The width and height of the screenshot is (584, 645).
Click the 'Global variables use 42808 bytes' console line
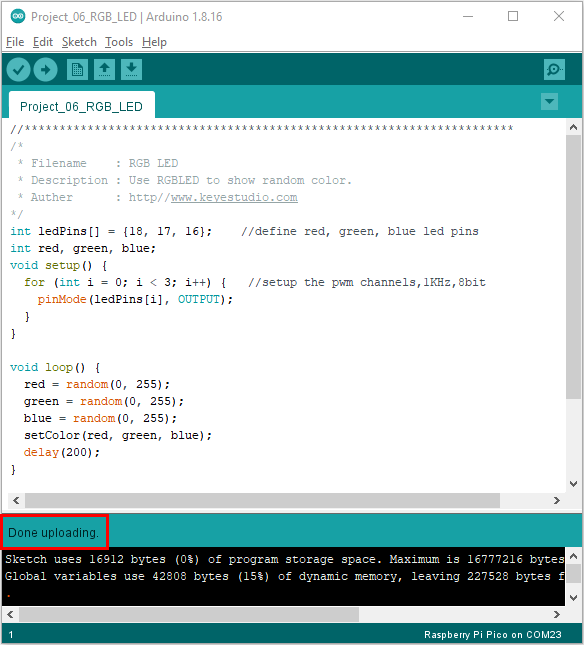(285, 576)
